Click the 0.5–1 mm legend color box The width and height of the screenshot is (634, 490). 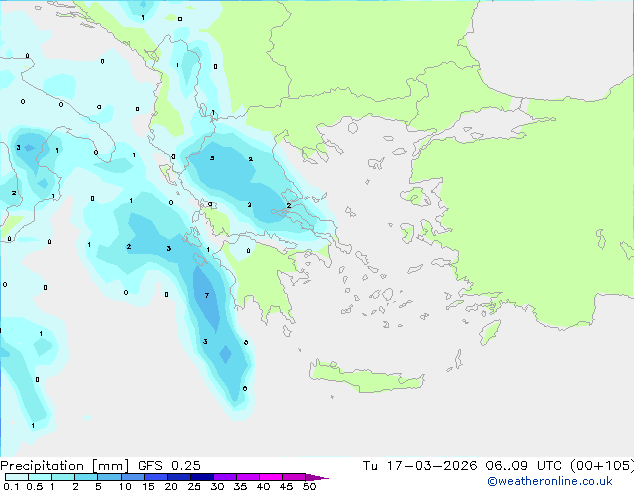point(40,477)
